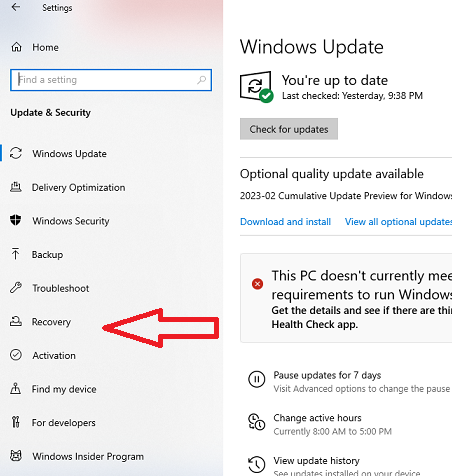This screenshot has width=452, height=476.
Task: Click the Recovery icon in the sidebar
Action: pyautogui.click(x=16, y=321)
